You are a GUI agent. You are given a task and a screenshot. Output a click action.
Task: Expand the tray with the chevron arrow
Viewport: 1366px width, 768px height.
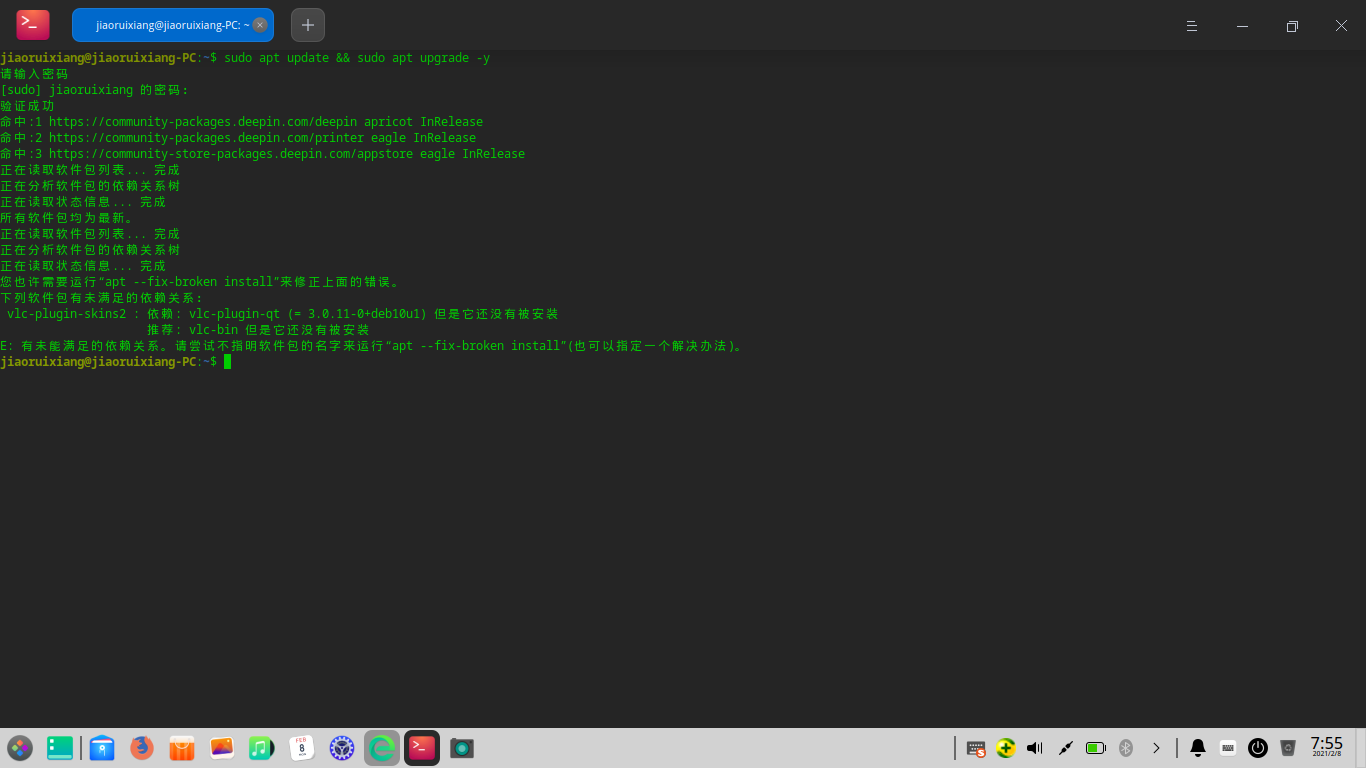coord(1157,748)
